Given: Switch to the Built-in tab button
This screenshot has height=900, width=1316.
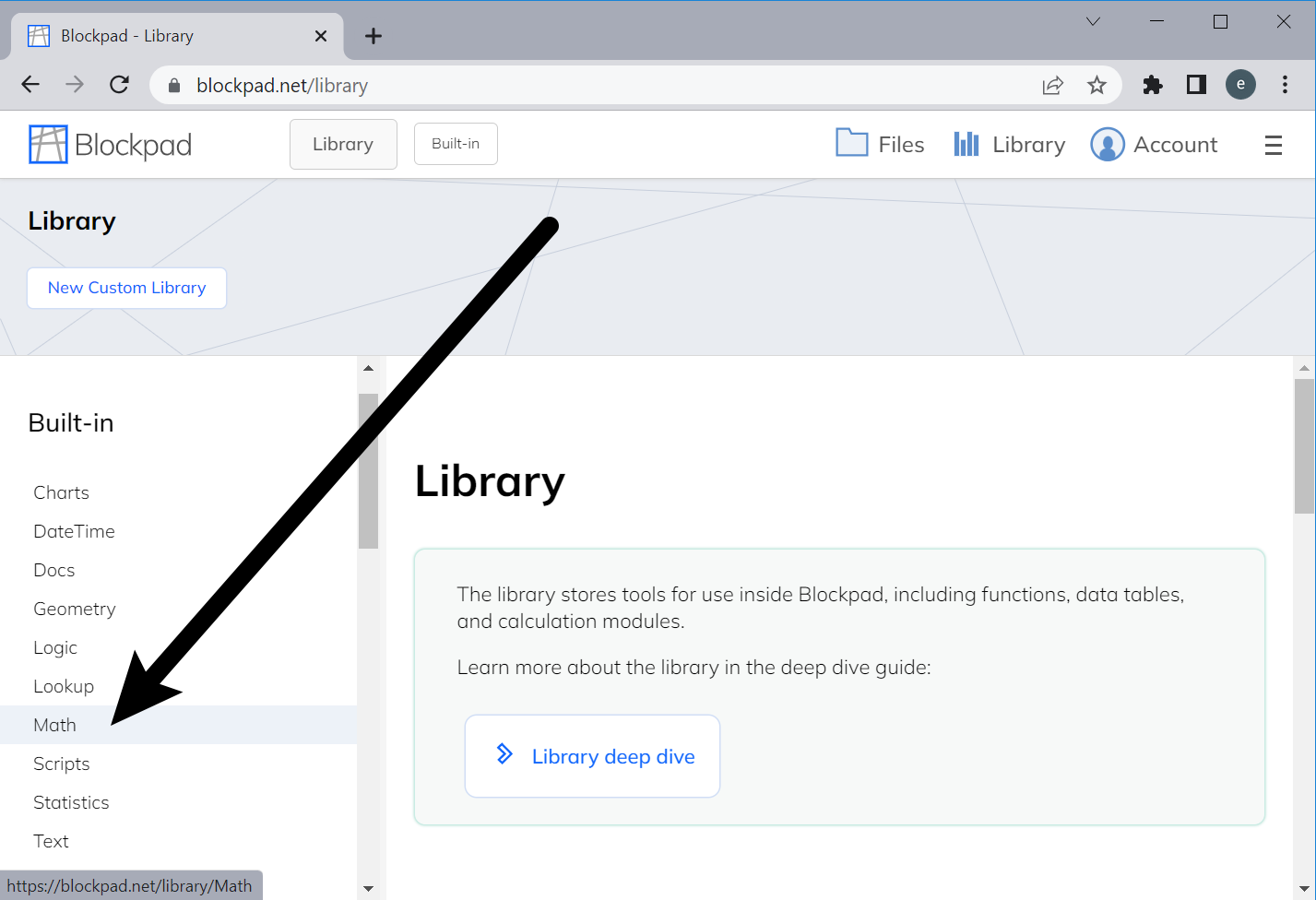Looking at the screenshot, I should (456, 144).
